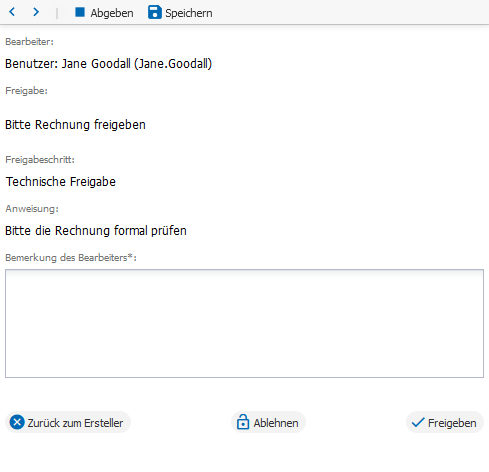The image size is (489, 472).
Task: Click the Freigabeschritt label
Action: (40, 160)
